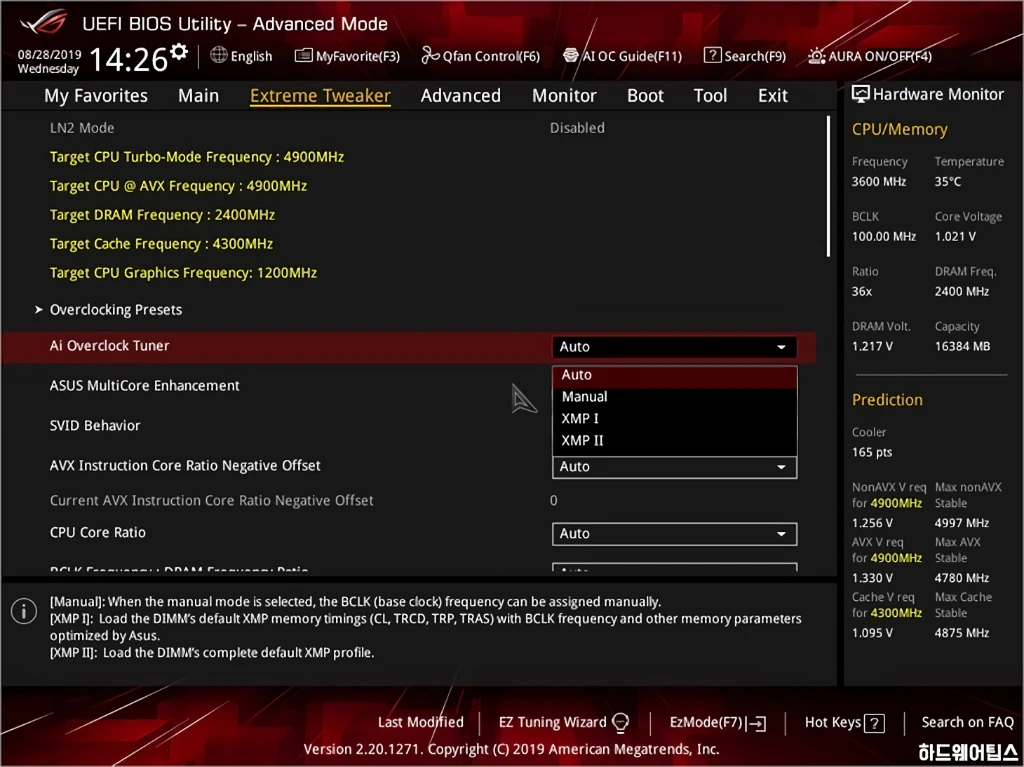The width and height of the screenshot is (1024, 767).
Task: Click Target Cache Frequency : 4300MHz text
Action: [161, 244]
